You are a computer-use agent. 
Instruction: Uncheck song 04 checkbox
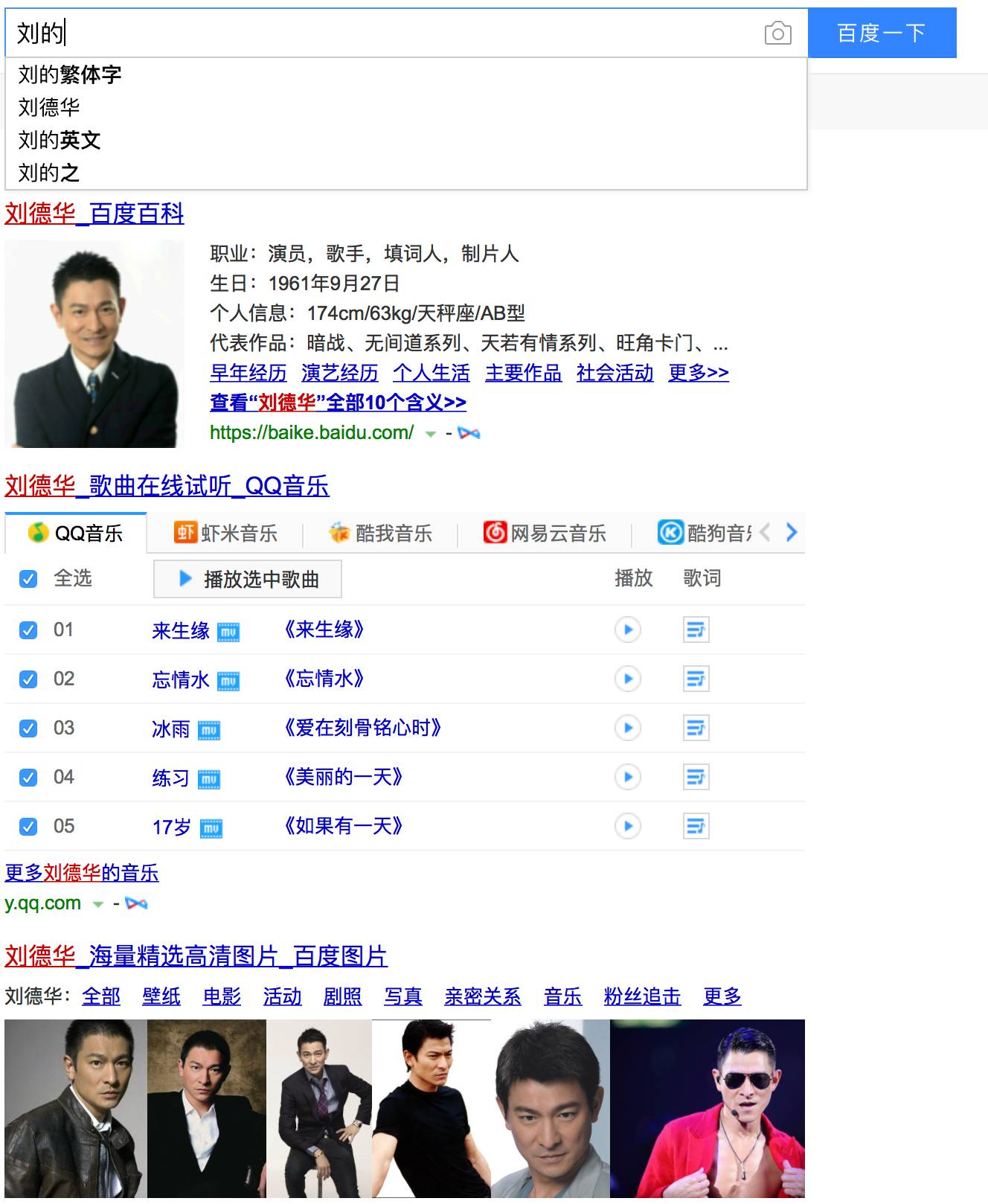tap(28, 778)
